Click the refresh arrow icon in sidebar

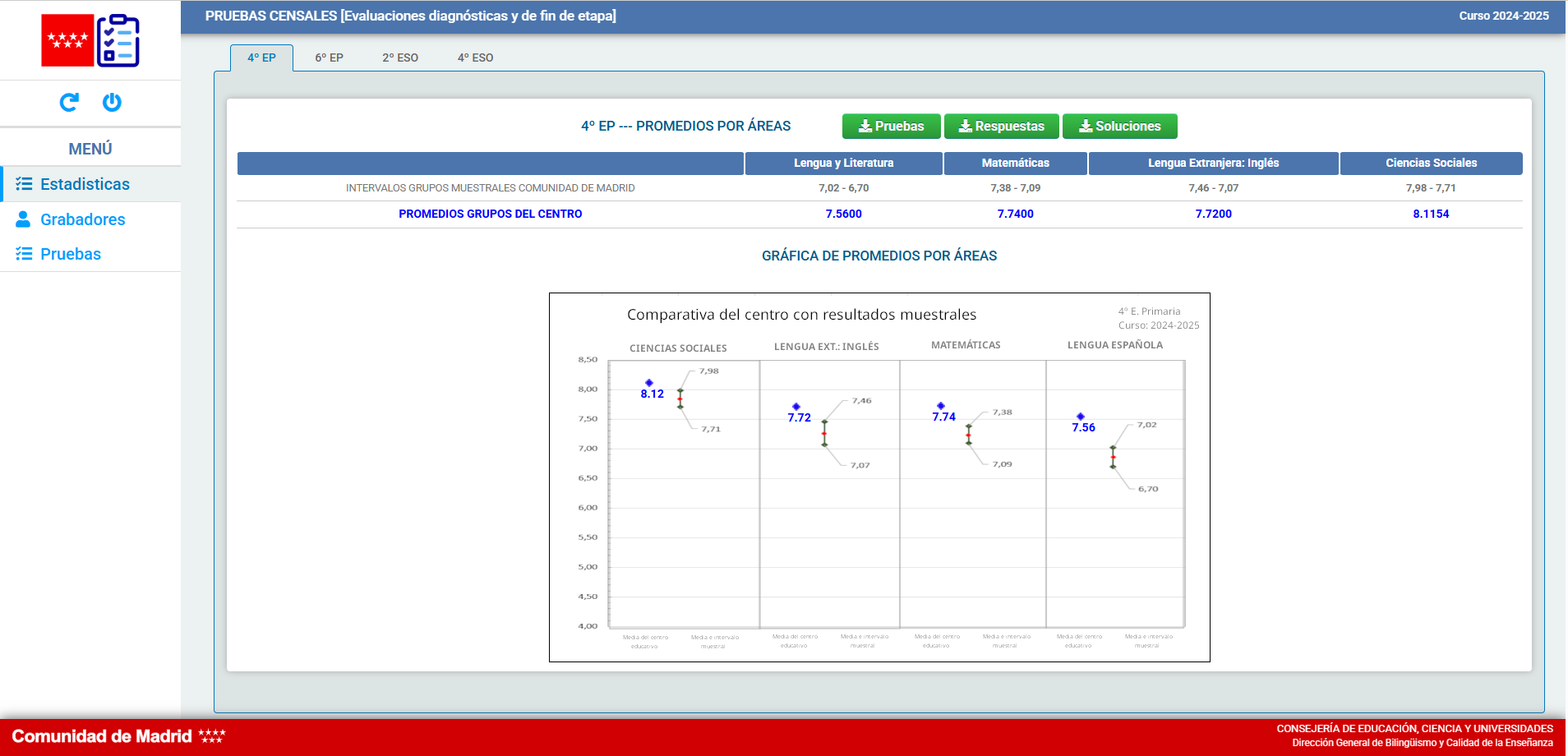point(69,102)
